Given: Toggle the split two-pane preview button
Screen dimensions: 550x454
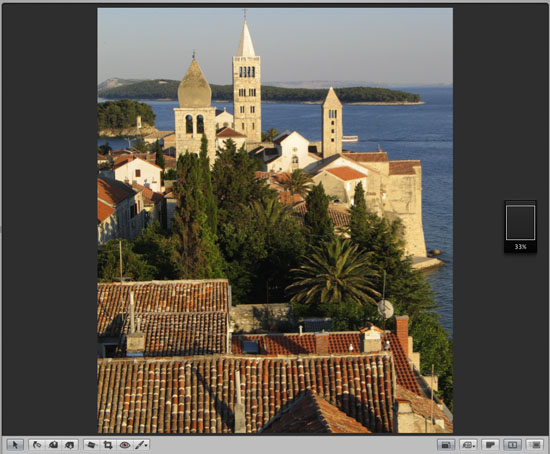Looking at the screenshot, I should pos(512,445).
